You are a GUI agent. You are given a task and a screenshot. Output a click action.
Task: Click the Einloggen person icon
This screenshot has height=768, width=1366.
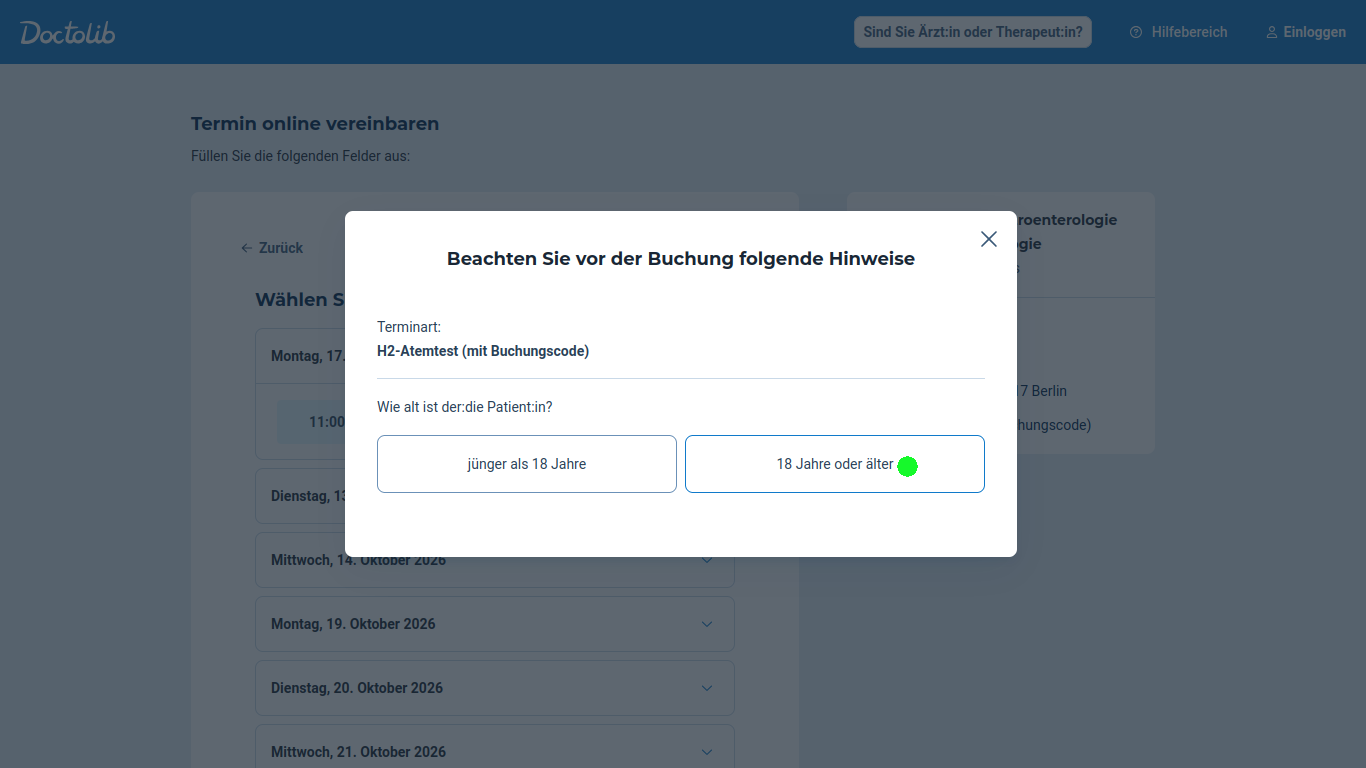(1272, 32)
